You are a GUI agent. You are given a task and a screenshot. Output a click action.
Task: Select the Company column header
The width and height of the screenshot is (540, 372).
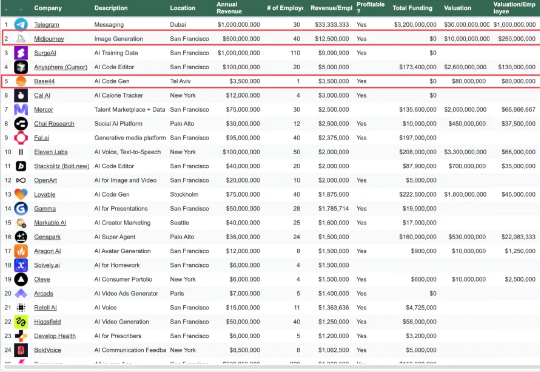(x=48, y=8)
